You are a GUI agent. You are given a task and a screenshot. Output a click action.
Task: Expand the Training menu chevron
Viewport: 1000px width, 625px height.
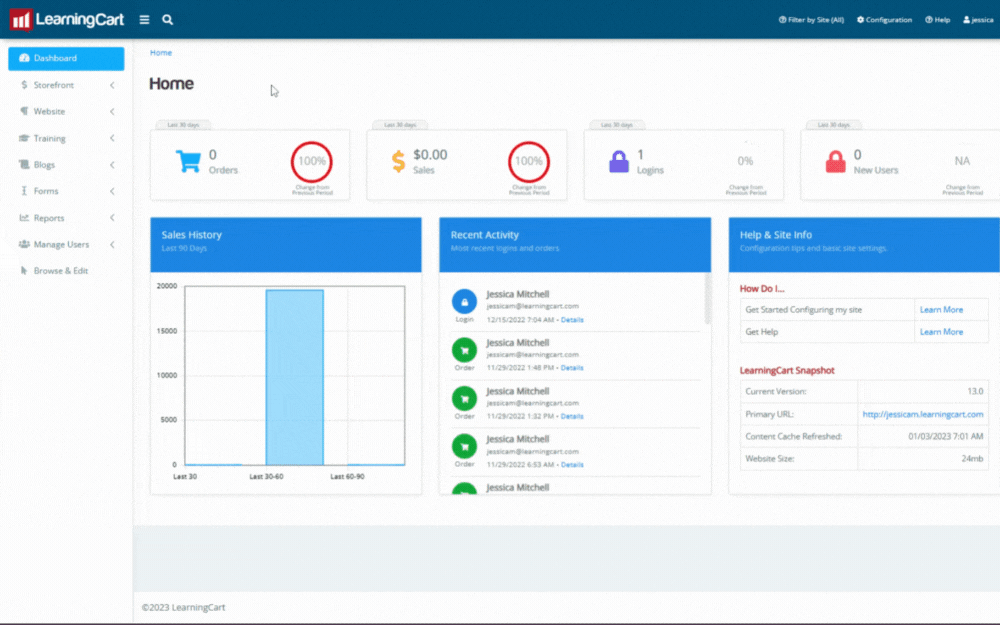coord(112,138)
